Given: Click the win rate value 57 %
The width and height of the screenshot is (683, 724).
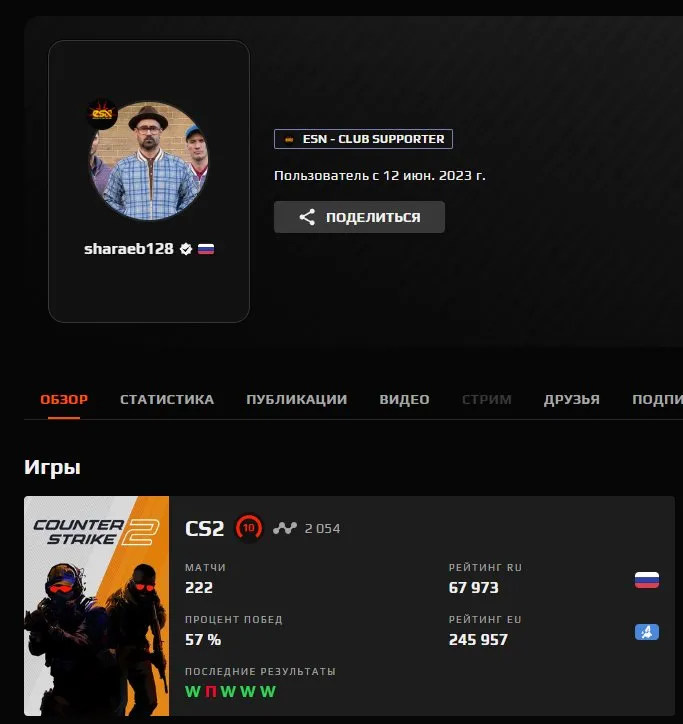Looking at the screenshot, I should click(203, 640).
